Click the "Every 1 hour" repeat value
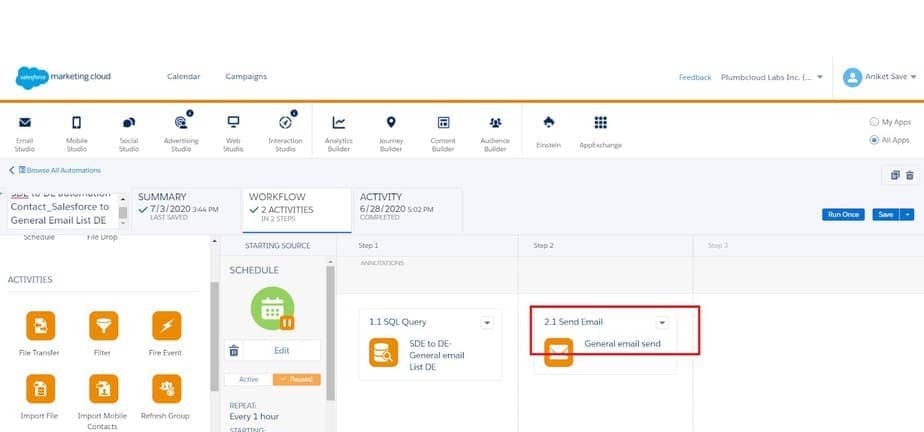The height and width of the screenshot is (432, 924). point(254,417)
